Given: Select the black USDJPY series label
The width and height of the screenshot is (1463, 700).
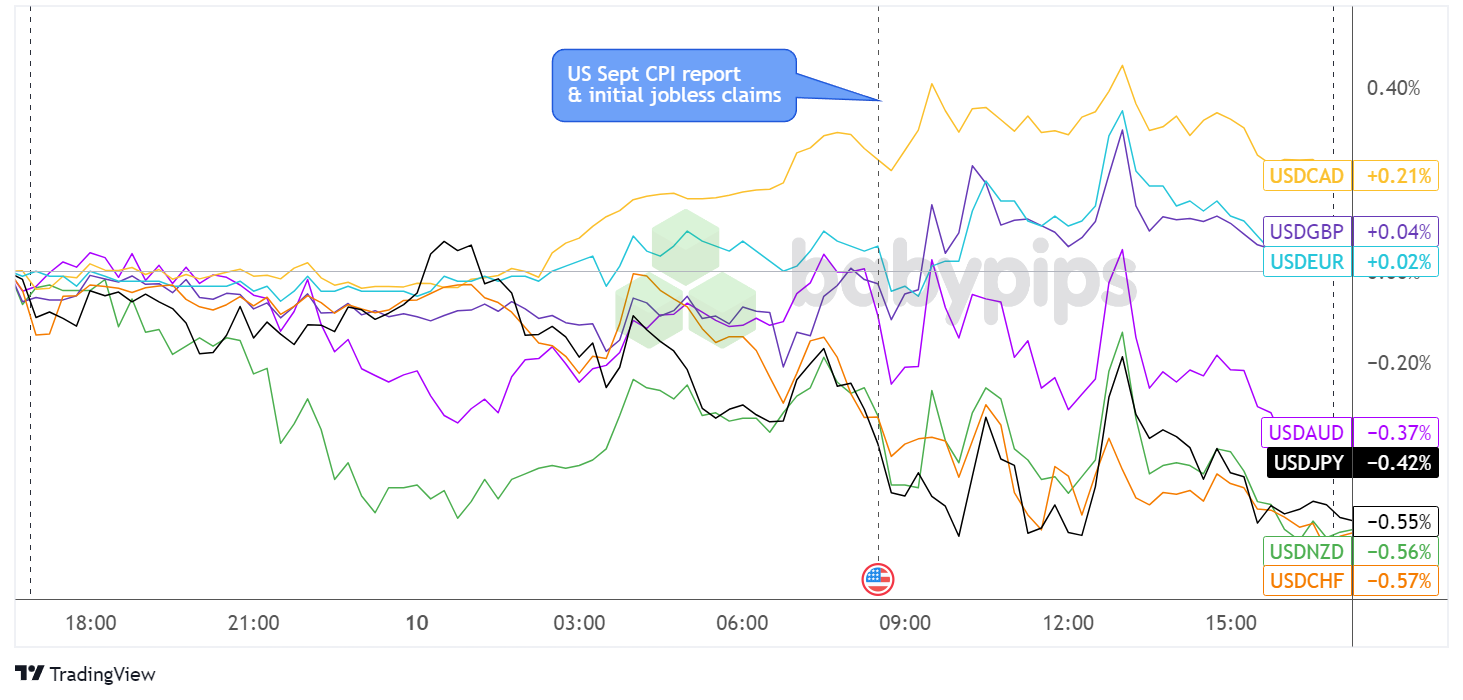Looking at the screenshot, I should [x=1307, y=463].
